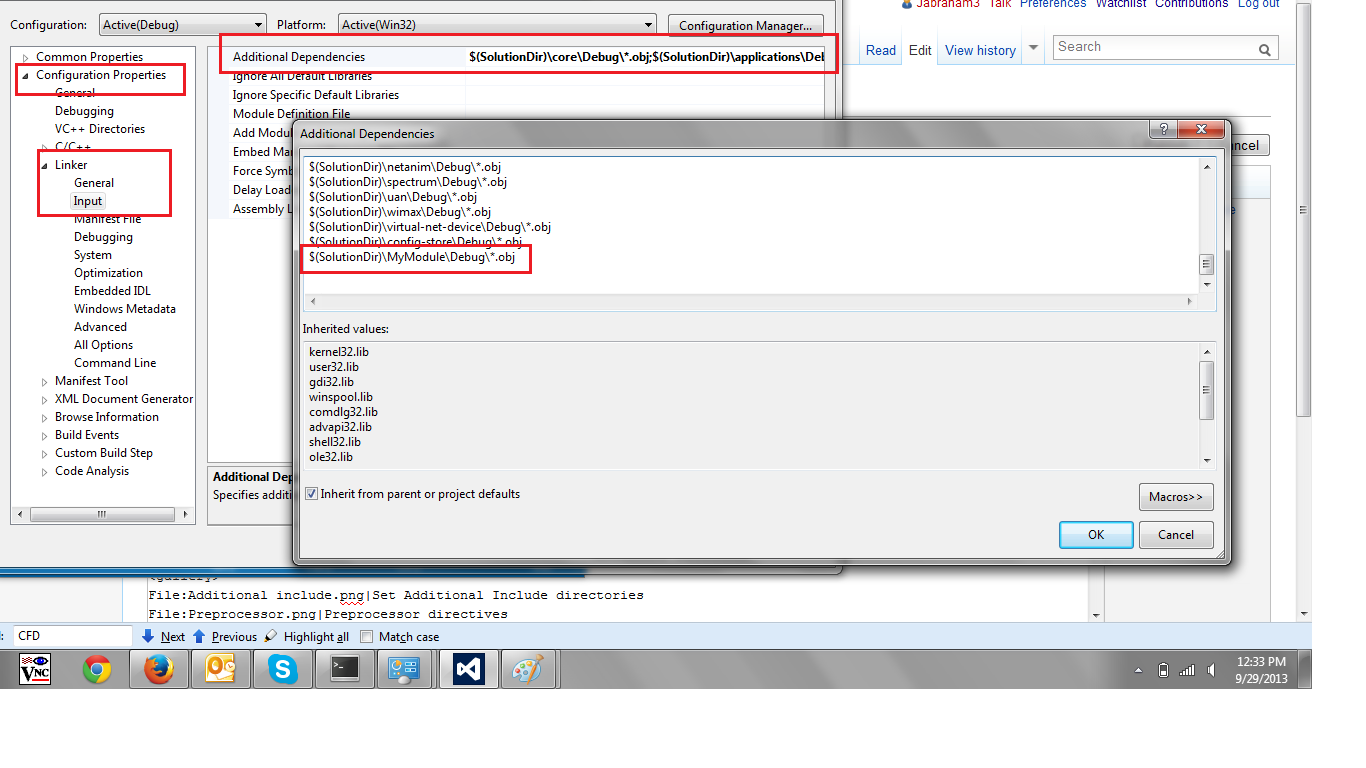
Task: Click the property tree horizontal scrollbar
Action: pos(102,515)
